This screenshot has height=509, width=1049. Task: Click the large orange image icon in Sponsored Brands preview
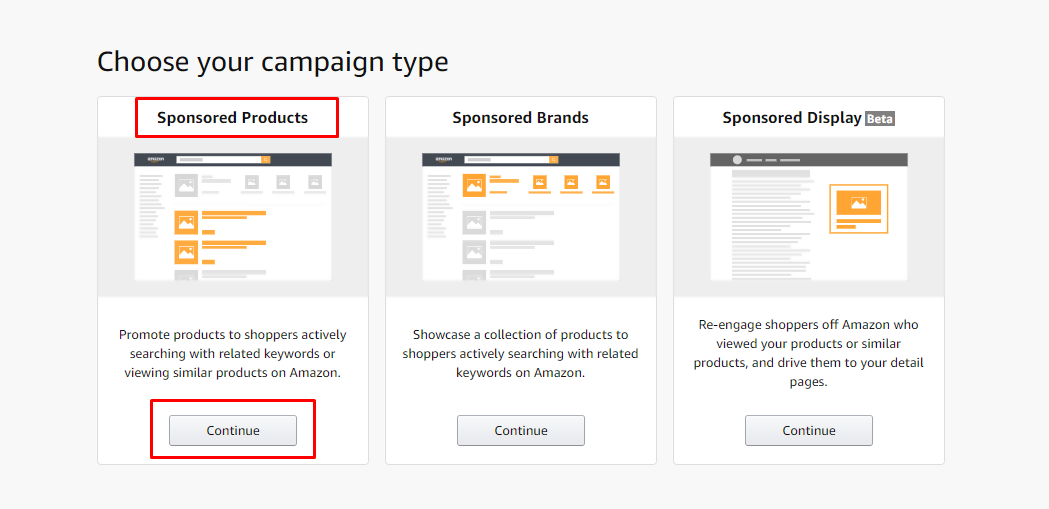click(x=474, y=185)
